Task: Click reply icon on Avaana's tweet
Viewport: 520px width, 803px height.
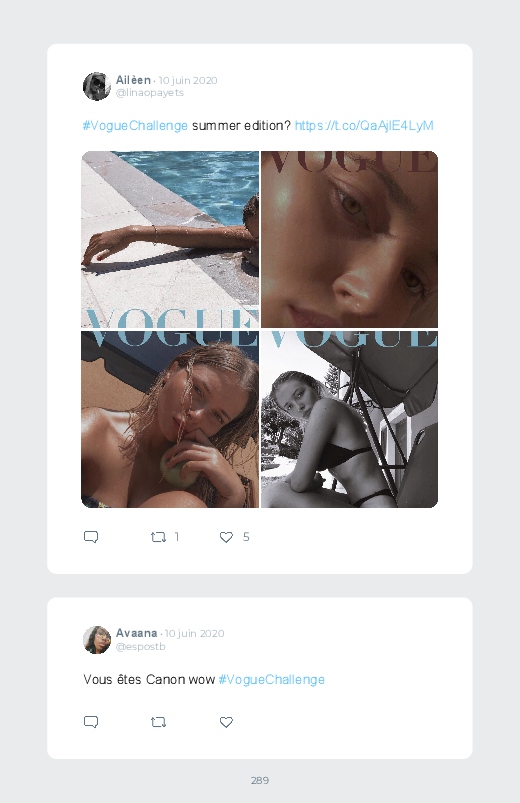Action: (x=91, y=722)
